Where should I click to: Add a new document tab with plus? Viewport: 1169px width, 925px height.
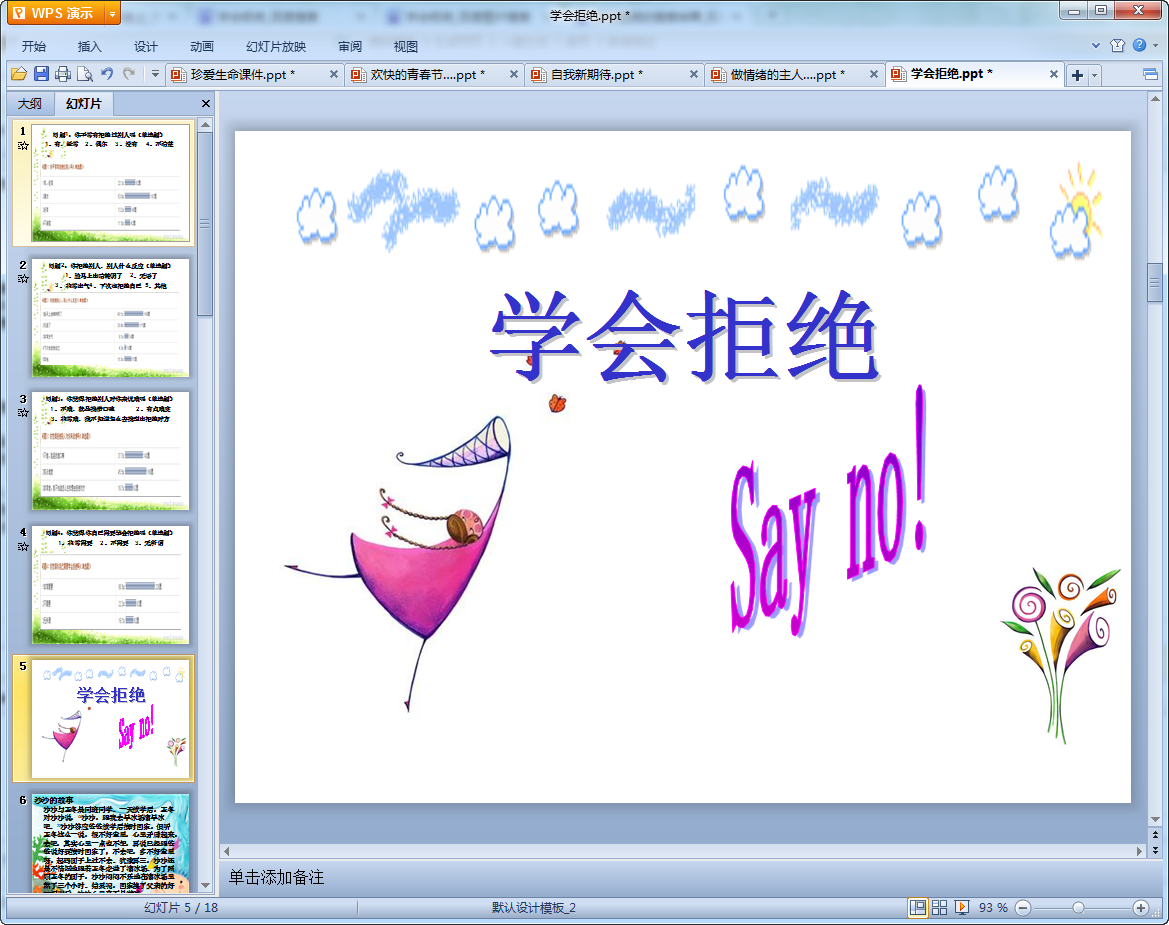tap(1077, 75)
